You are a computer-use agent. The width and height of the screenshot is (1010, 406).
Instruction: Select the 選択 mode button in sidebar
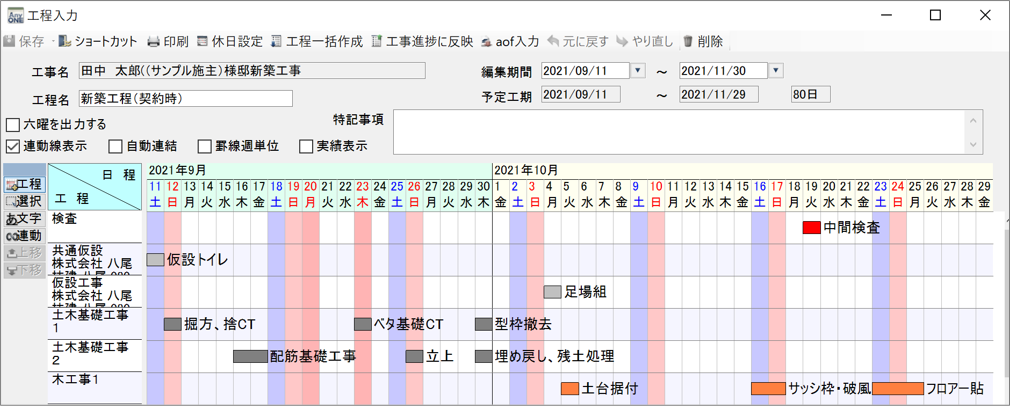pos(24,202)
